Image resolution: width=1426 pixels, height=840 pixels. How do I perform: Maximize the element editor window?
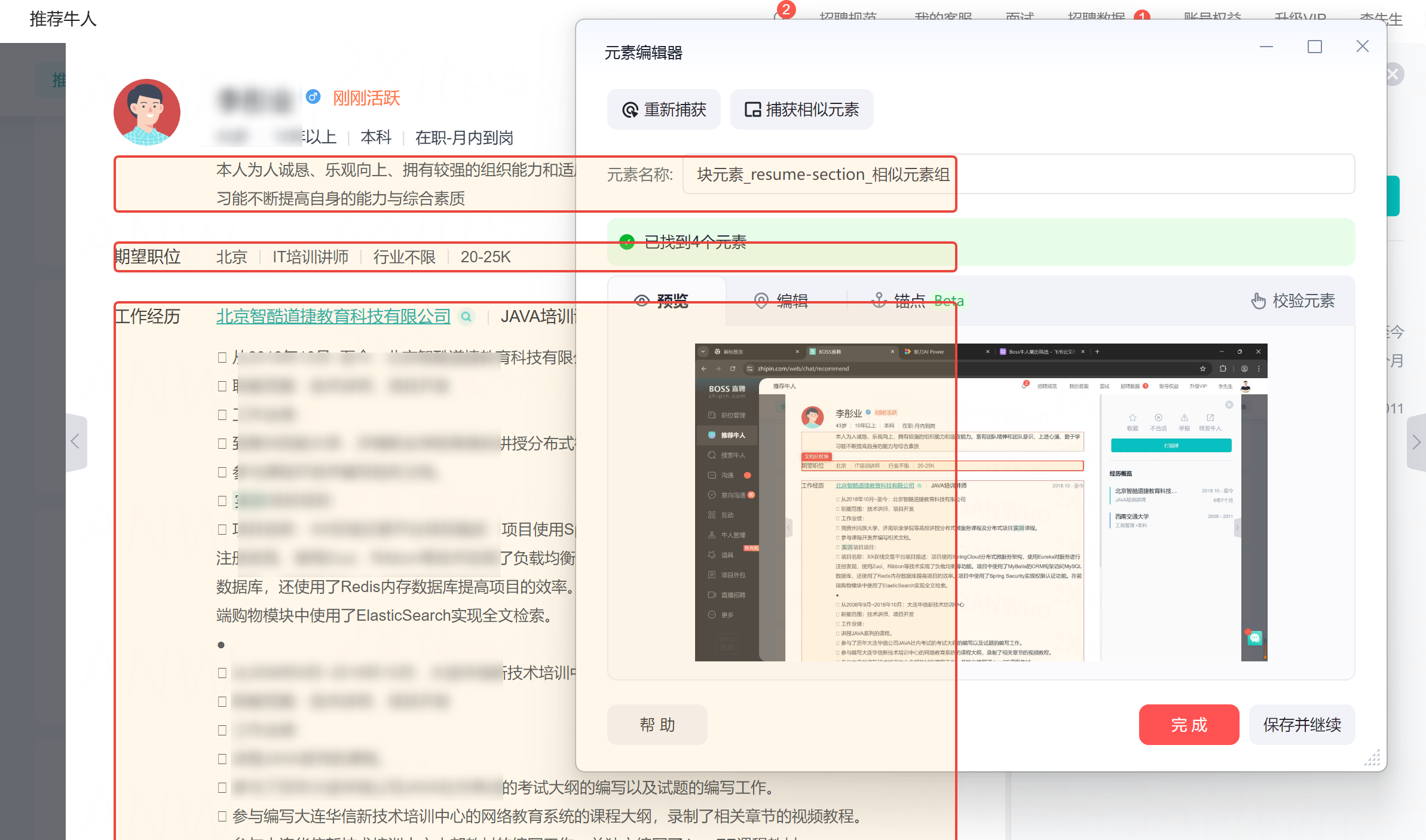pyautogui.click(x=1314, y=47)
